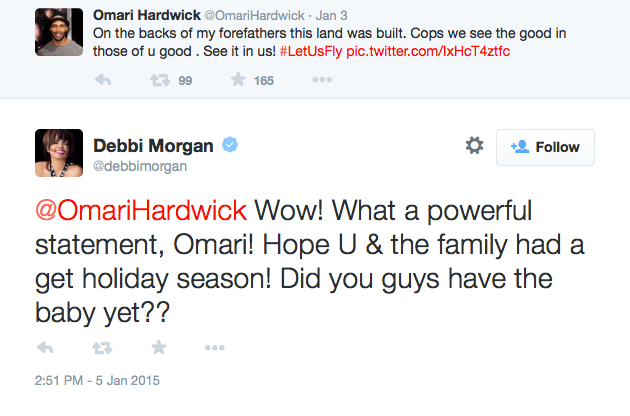This screenshot has width=630, height=416.
Task: Click Debbi Morgan's verified badge
Action: 230,145
